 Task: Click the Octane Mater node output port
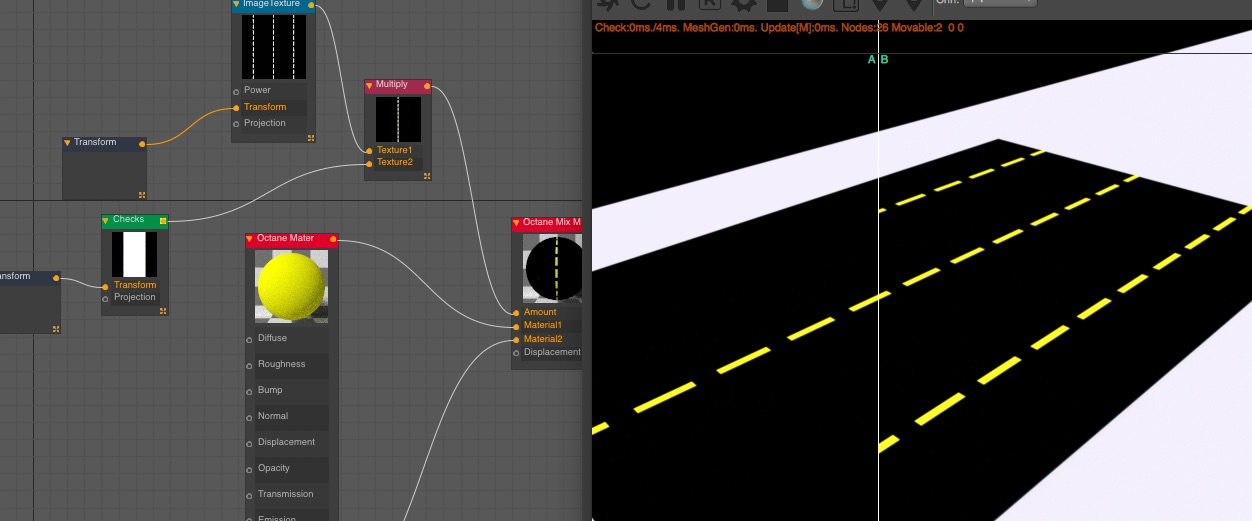pyautogui.click(x=333, y=239)
